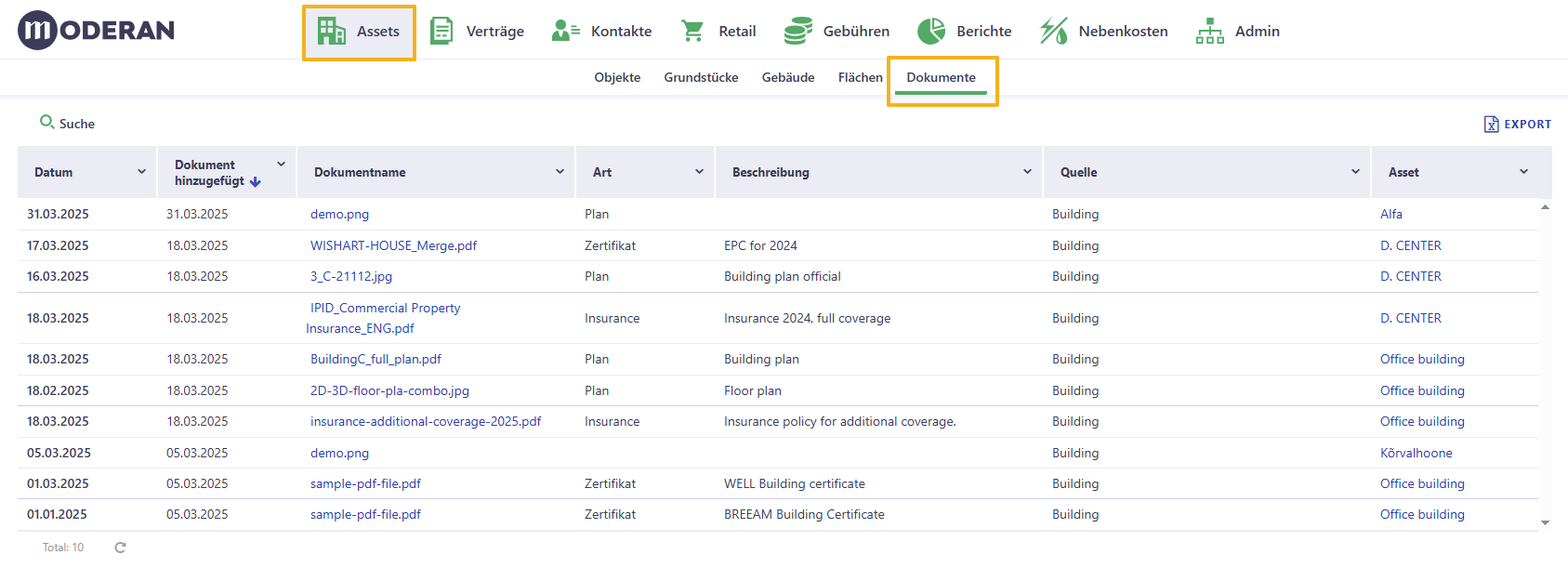Click the 17.03.2025 date cell
The width and height of the screenshot is (1568, 581).
(58, 245)
